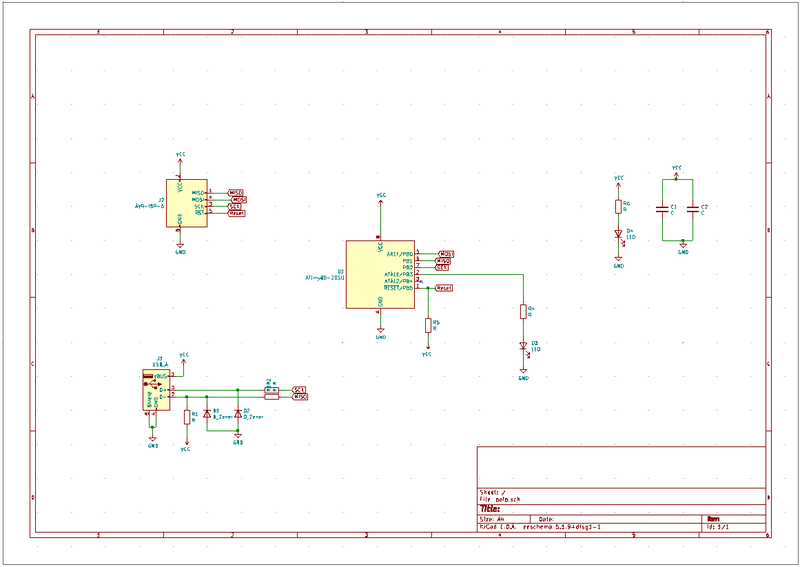This screenshot has width=800, height=567.
Task: Click Zener diode D2 symbol
Action: point(237,413)
